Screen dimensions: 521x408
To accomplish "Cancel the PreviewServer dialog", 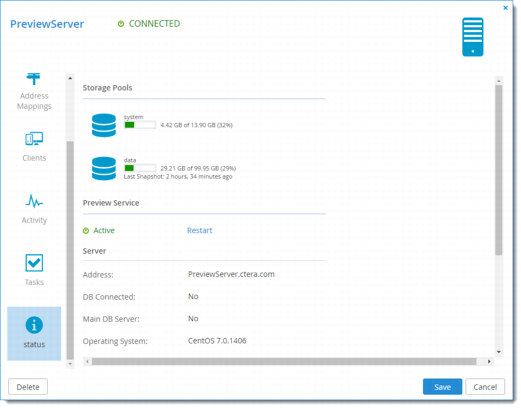I will pos(485,387).
